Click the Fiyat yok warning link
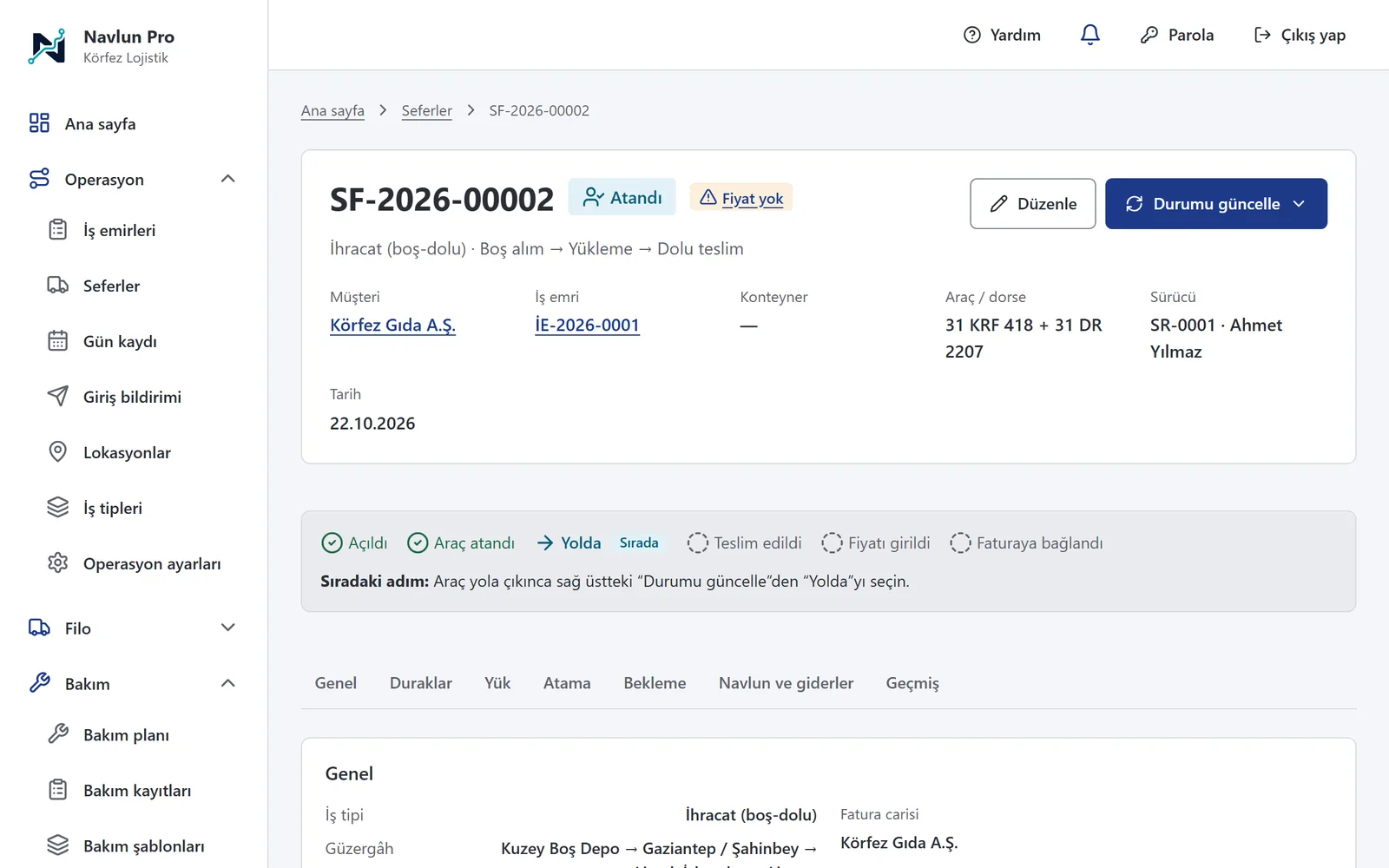The height and width of the screenshot is (868, 1389). [753, 198]
